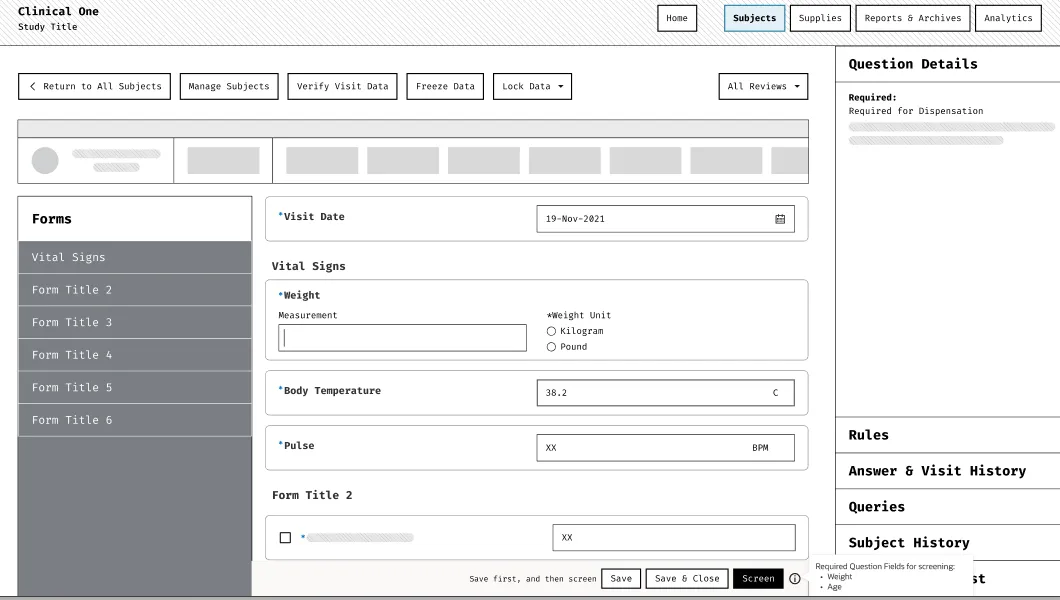Viewport: 1060px width, 600px height.
Task: Click Save & Close button
Action: 687,579
